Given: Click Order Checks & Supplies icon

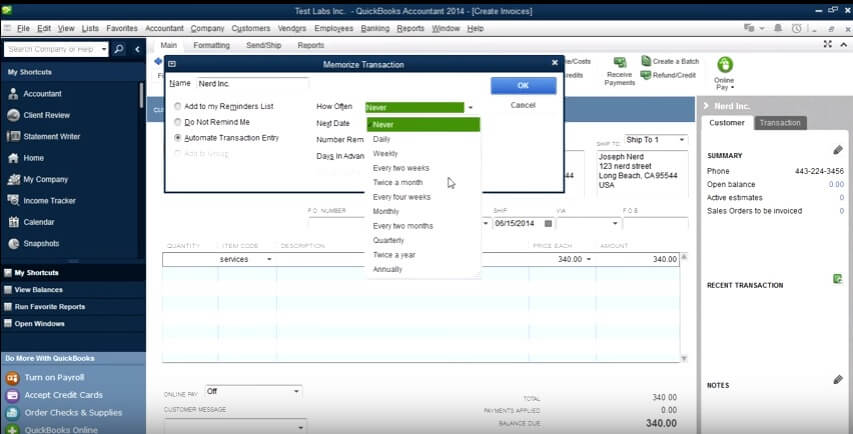Looking at the screenshot, I should [13, 413].
